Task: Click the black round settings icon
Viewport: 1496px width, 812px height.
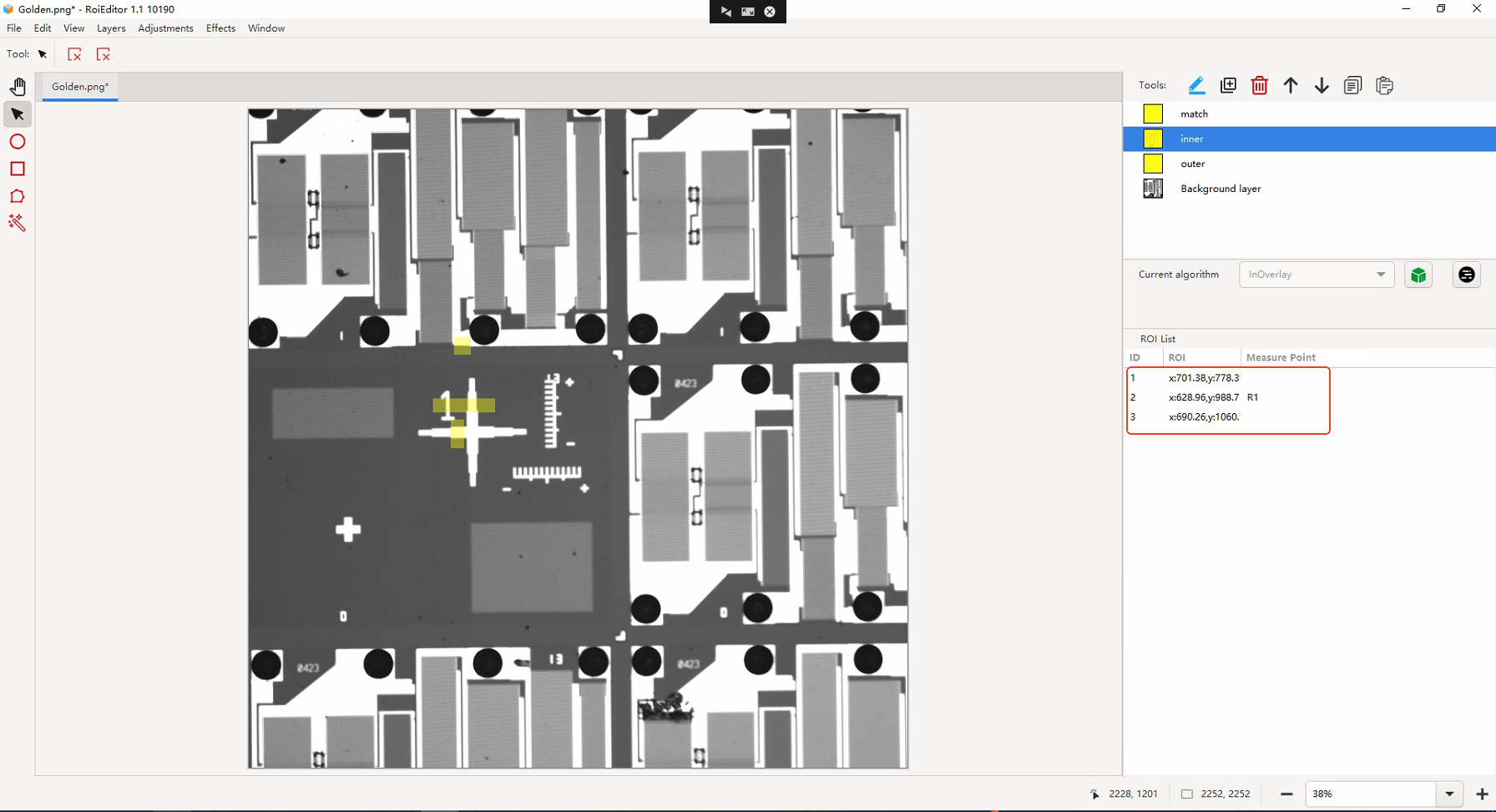Action: click(x=1467, y=275)
